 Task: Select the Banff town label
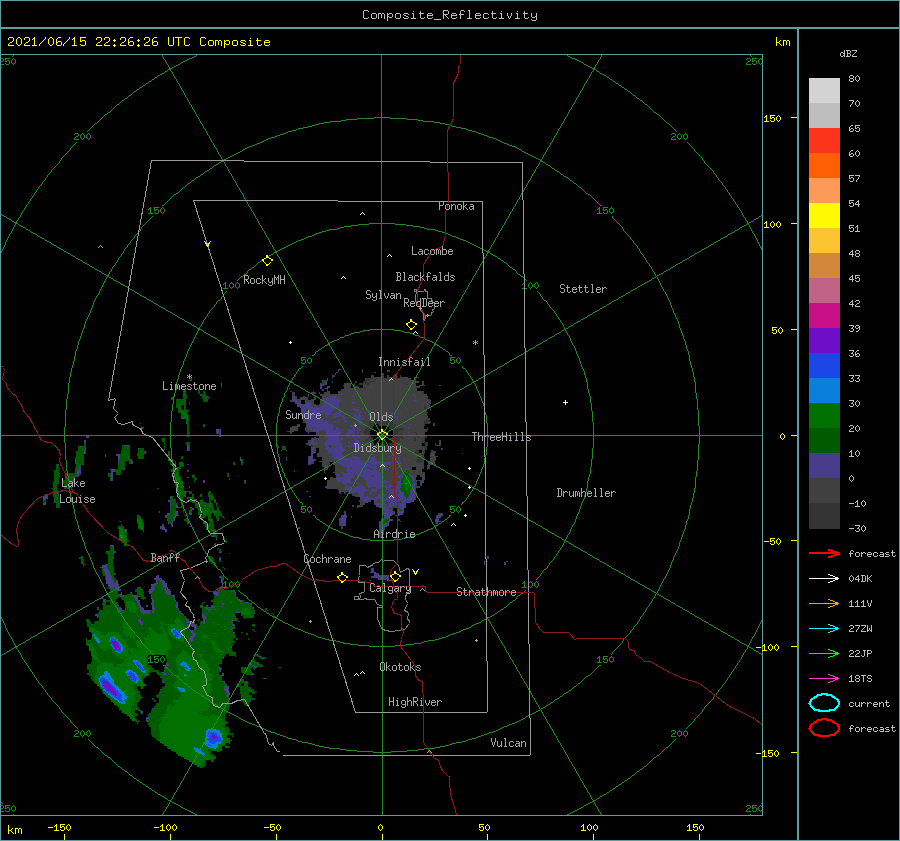(165, 557)
